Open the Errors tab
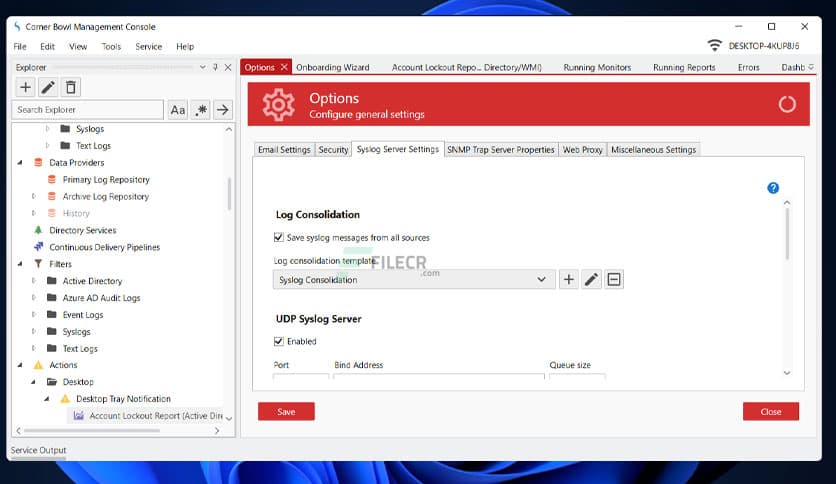The height and width of the screenshot is (484, 836). tap(749, 67)
